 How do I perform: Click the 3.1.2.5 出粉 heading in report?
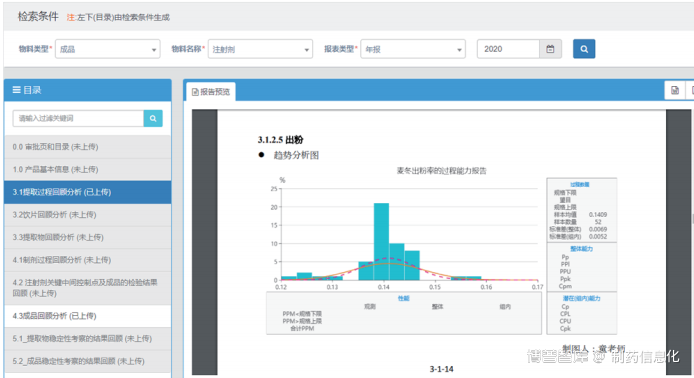pyautogui.click(x=280, y=140)
